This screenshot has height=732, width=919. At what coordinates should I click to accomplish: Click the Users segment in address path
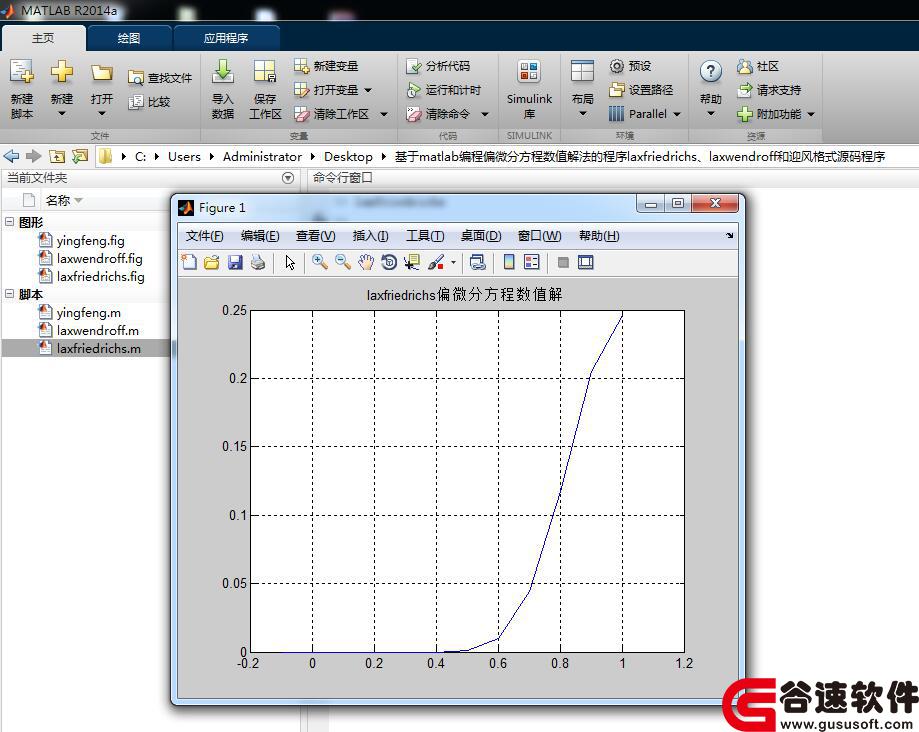(184, 156)
